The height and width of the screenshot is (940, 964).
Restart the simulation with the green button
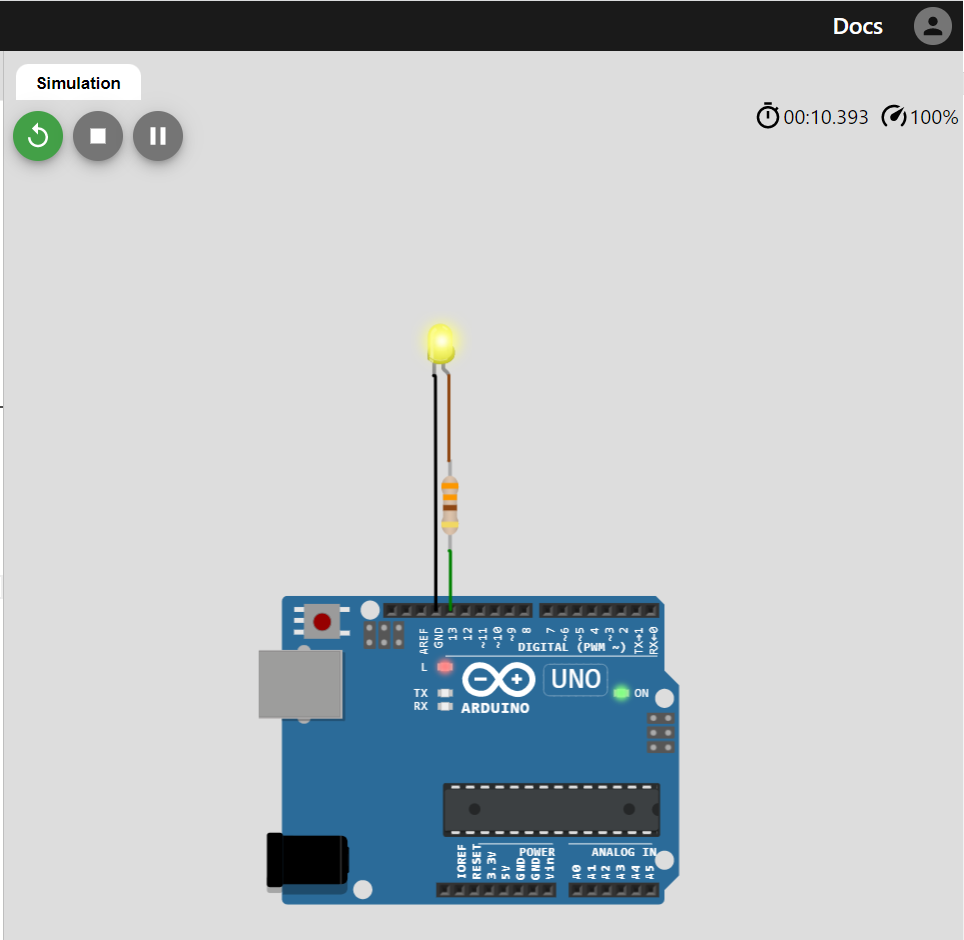click(x=38, y=136)
